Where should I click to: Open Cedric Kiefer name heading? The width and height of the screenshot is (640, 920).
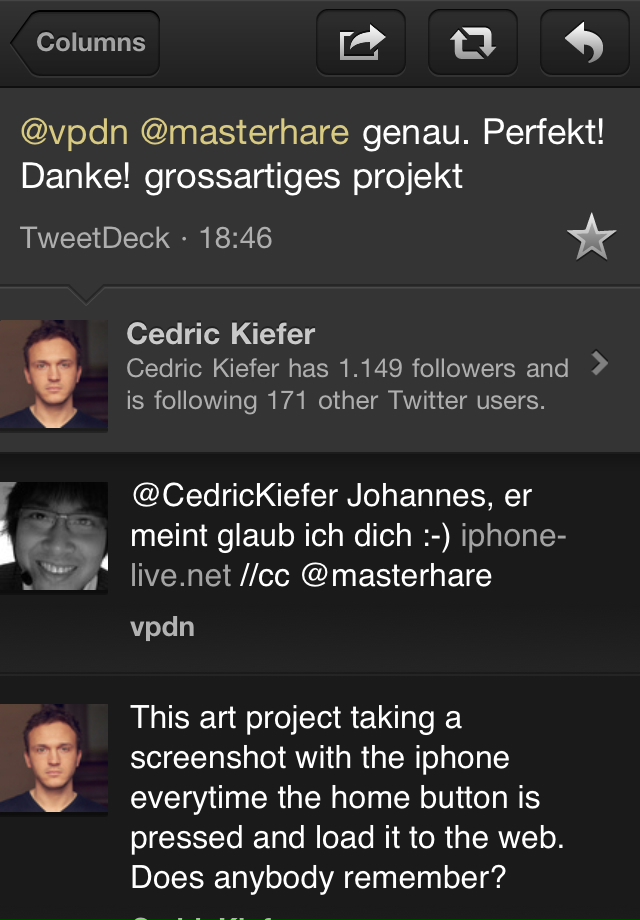221,334
